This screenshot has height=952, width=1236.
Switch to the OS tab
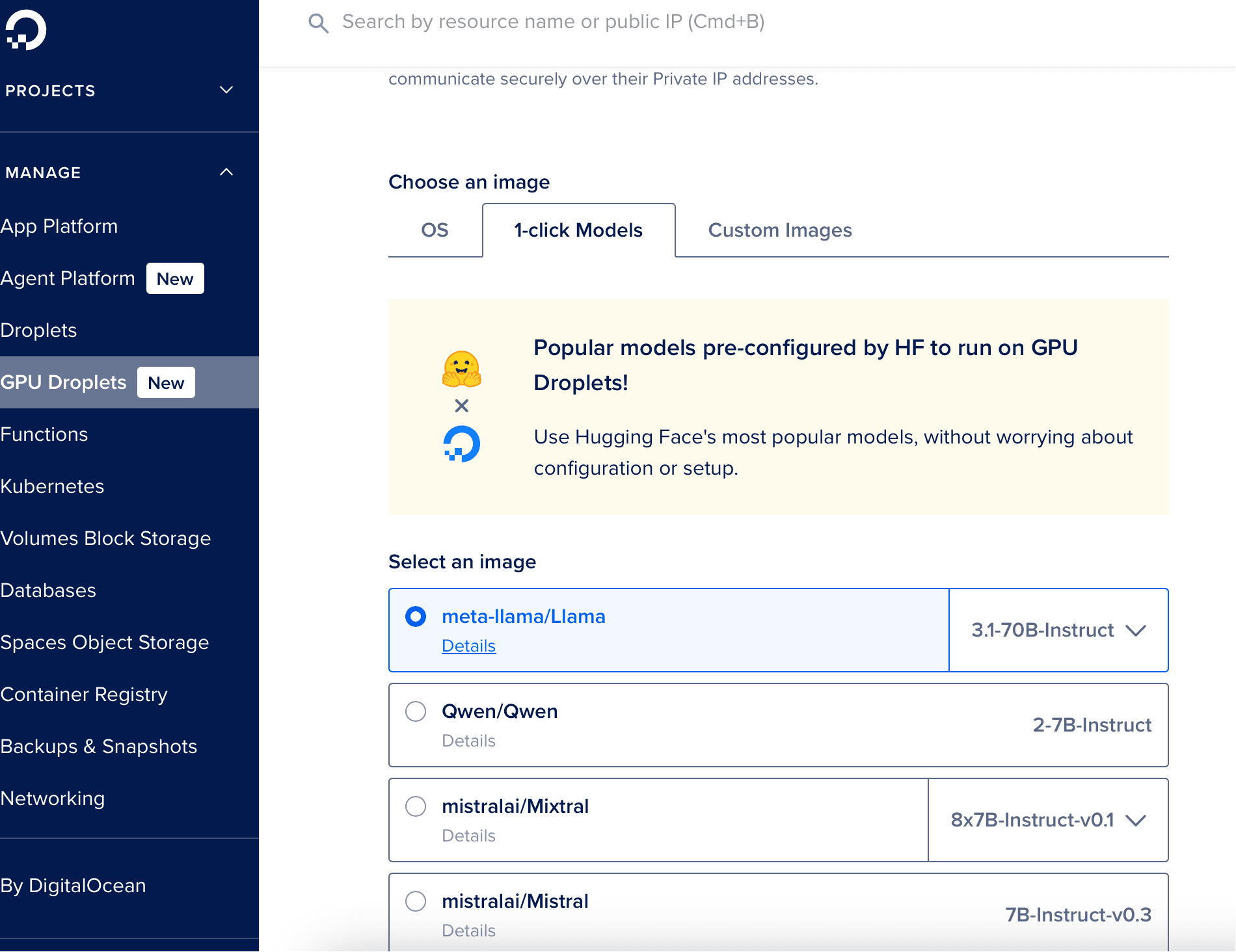435,230
